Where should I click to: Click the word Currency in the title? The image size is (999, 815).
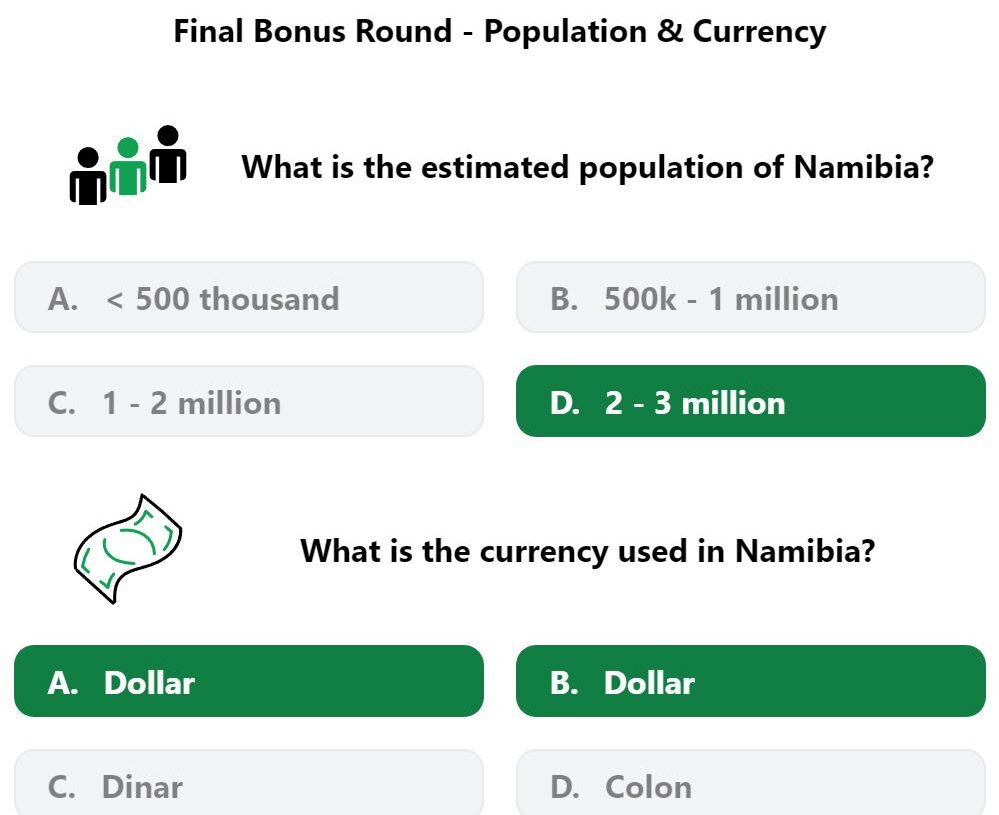(x=759, y=32)
